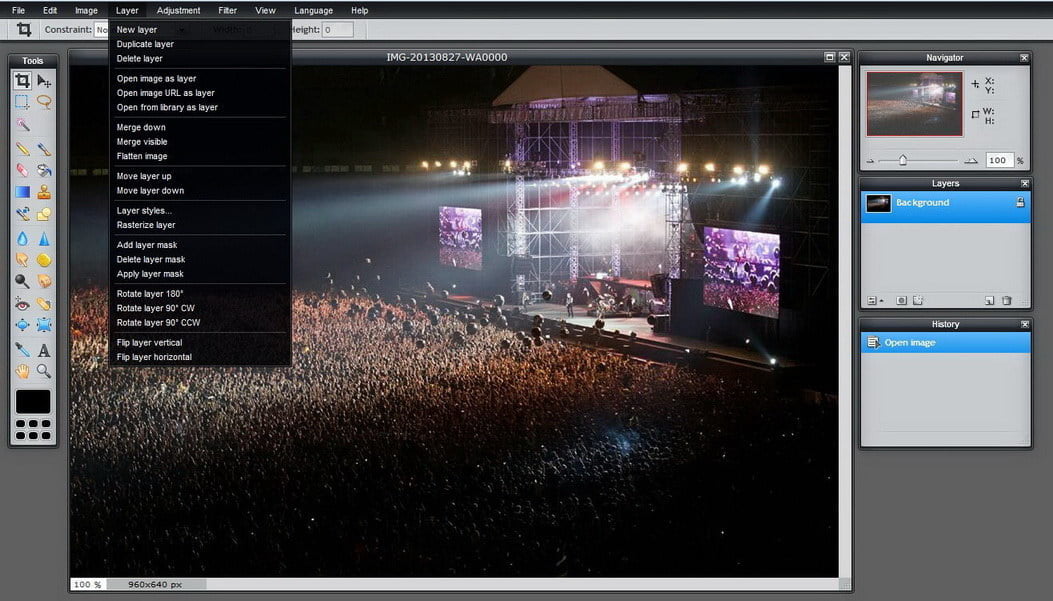Select the Zoom magnifier tool
The width and height of the screenshot is (1053, 601).
[x=44, y=371]
